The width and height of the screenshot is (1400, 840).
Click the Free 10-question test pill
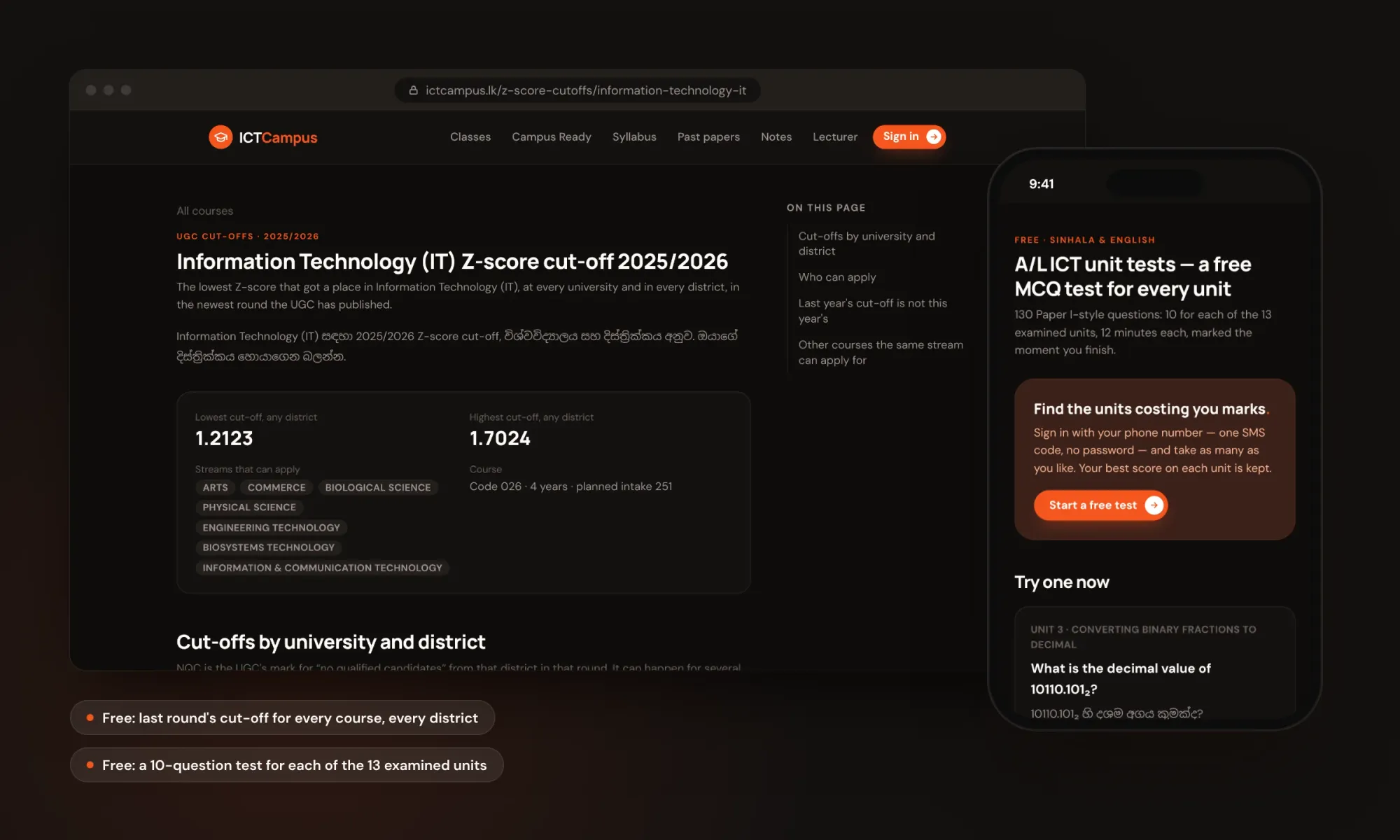286,765
